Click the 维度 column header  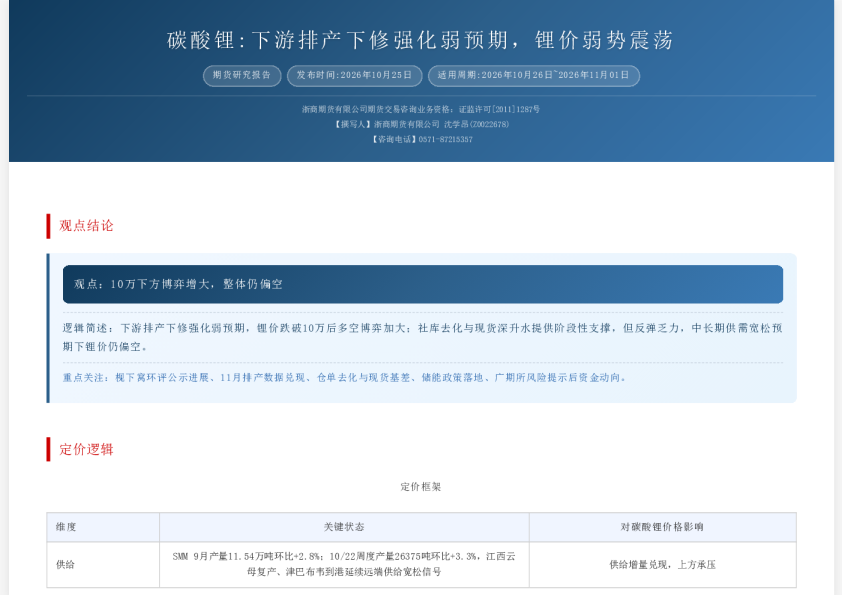click(x=103, y=527)
